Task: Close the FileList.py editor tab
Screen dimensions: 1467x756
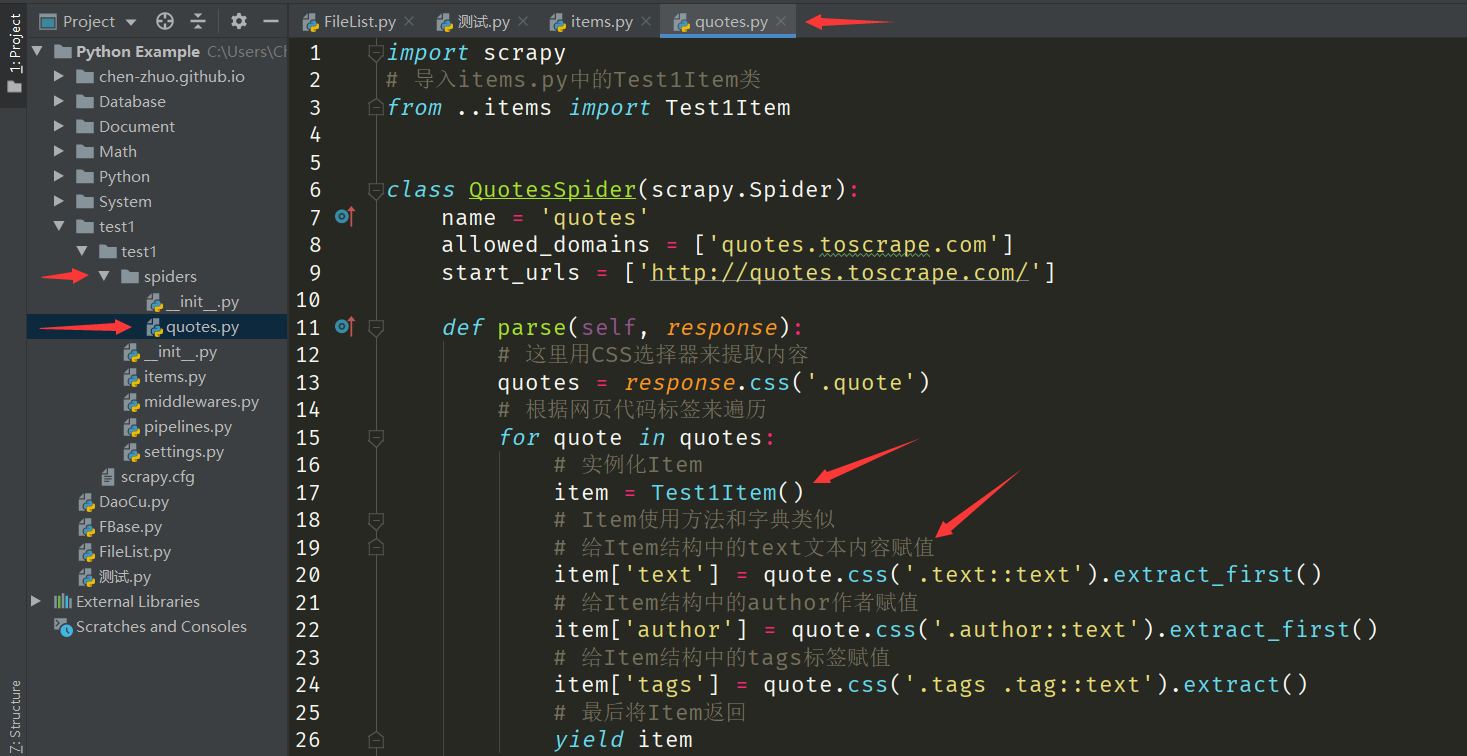Action: pyautogui.click(x=409, y=21)
